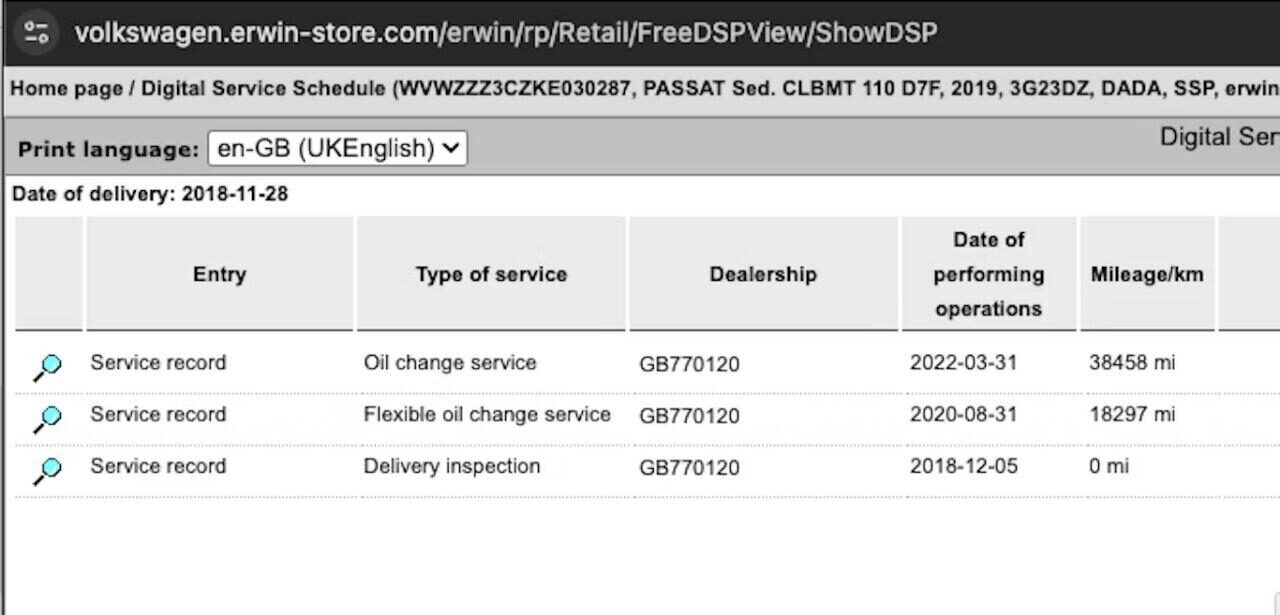The height and width of the screenshot is (615, 1280).
Task: Open details magnifier for Delivery inspection record
Action: pos(47,471)
